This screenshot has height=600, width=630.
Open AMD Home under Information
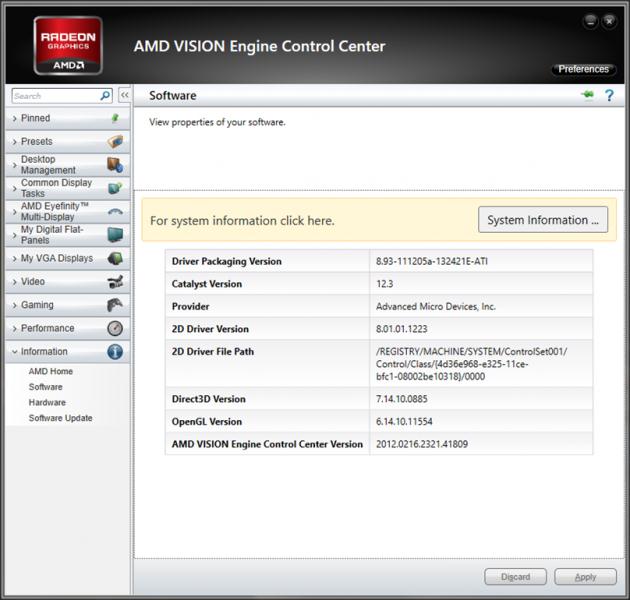coord(51,371)
